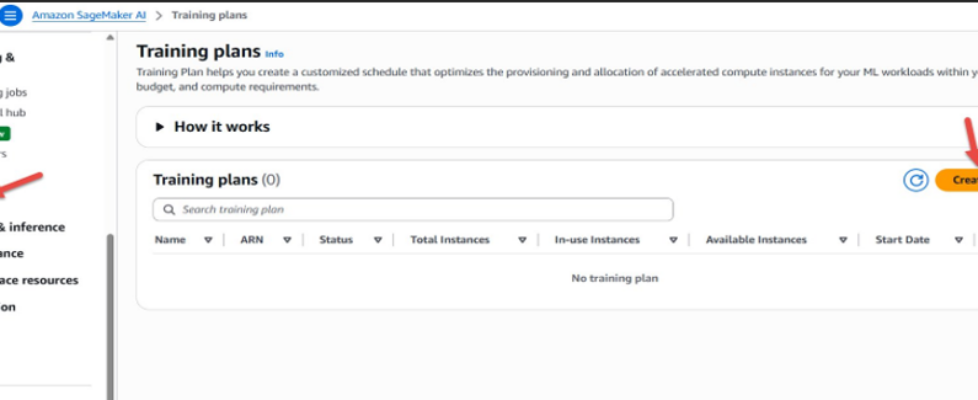Open the hamburger navigation menu
This screenshot has width=978, height=400.
[11, 15]
